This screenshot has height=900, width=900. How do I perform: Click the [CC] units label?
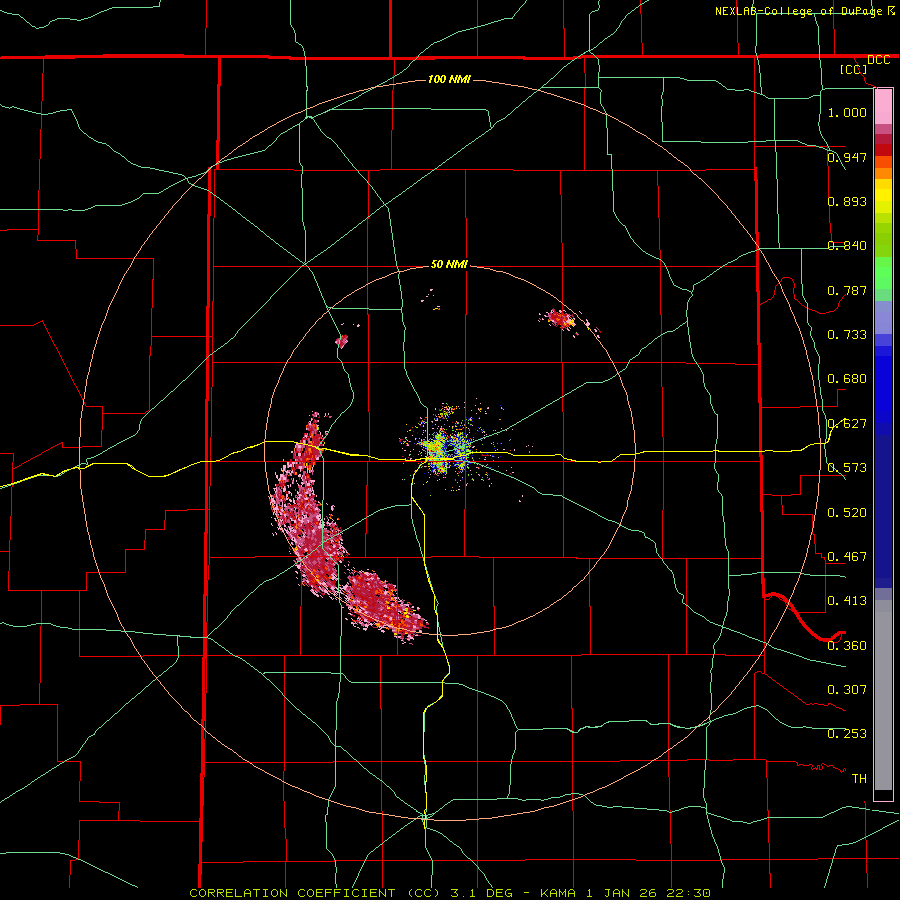(x=854, y=69)
